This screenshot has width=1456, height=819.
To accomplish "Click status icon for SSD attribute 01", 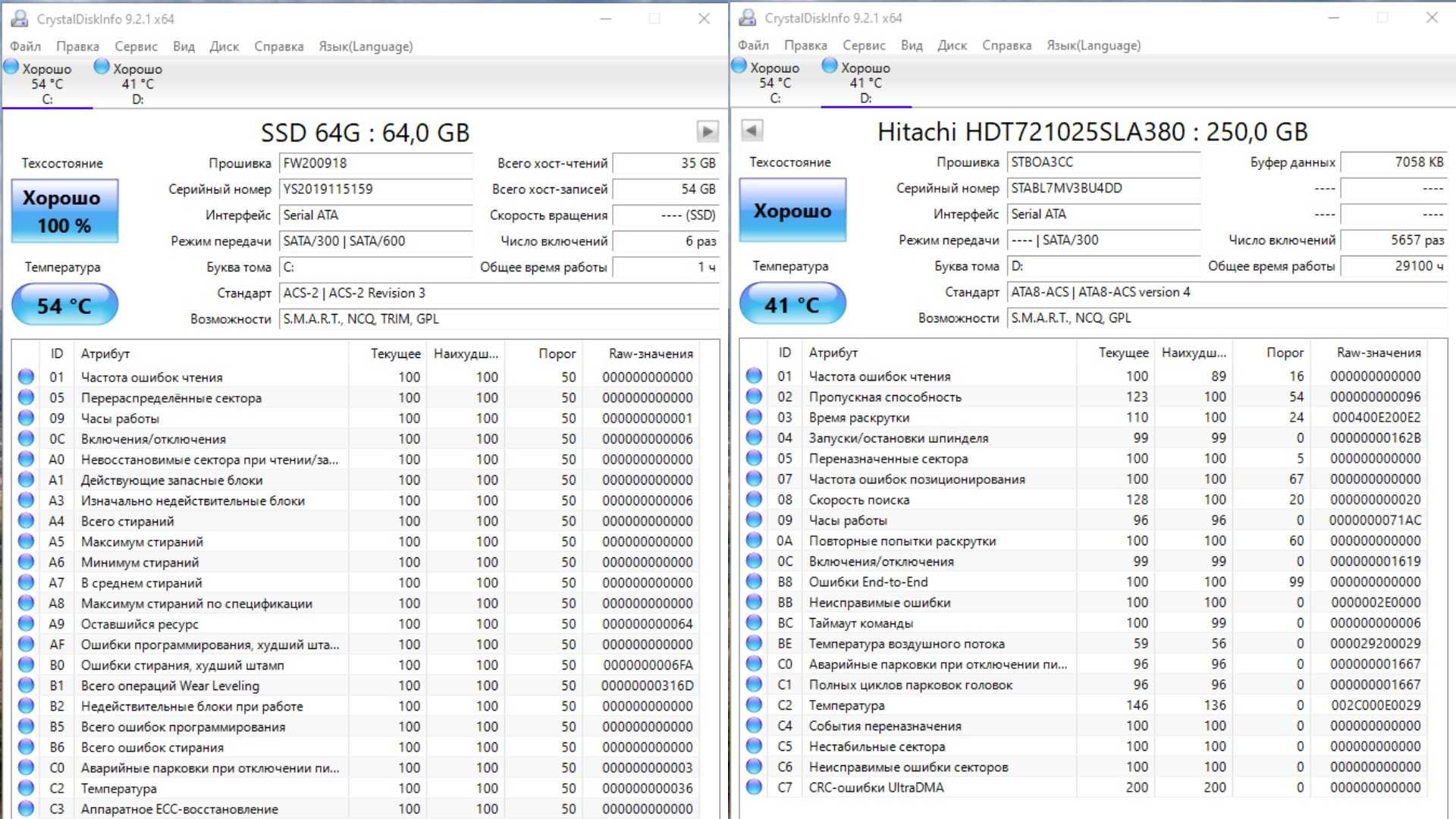I will coord(26,377).
